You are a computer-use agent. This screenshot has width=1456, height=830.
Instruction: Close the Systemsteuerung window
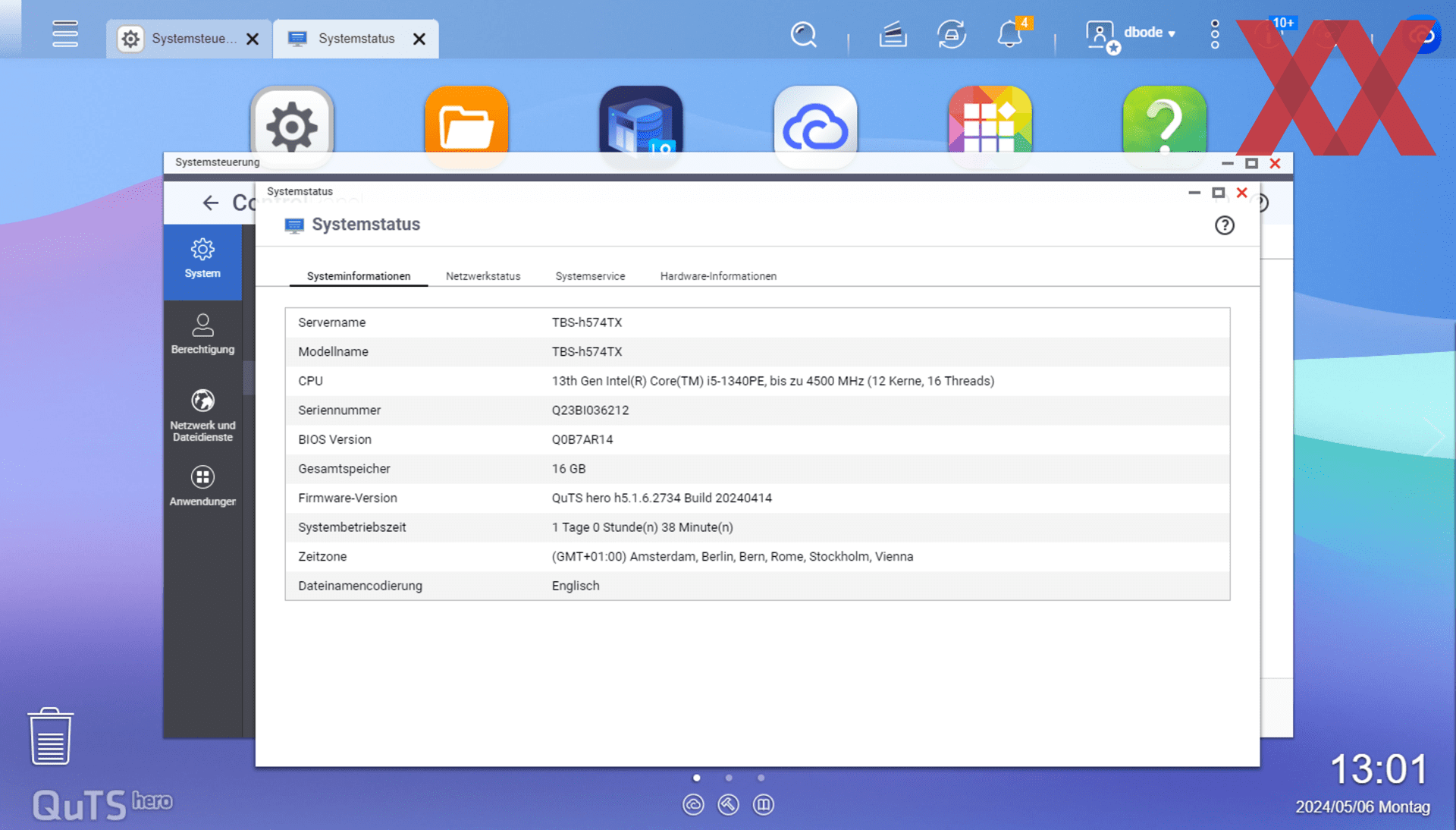click(x=1276, y=163)
